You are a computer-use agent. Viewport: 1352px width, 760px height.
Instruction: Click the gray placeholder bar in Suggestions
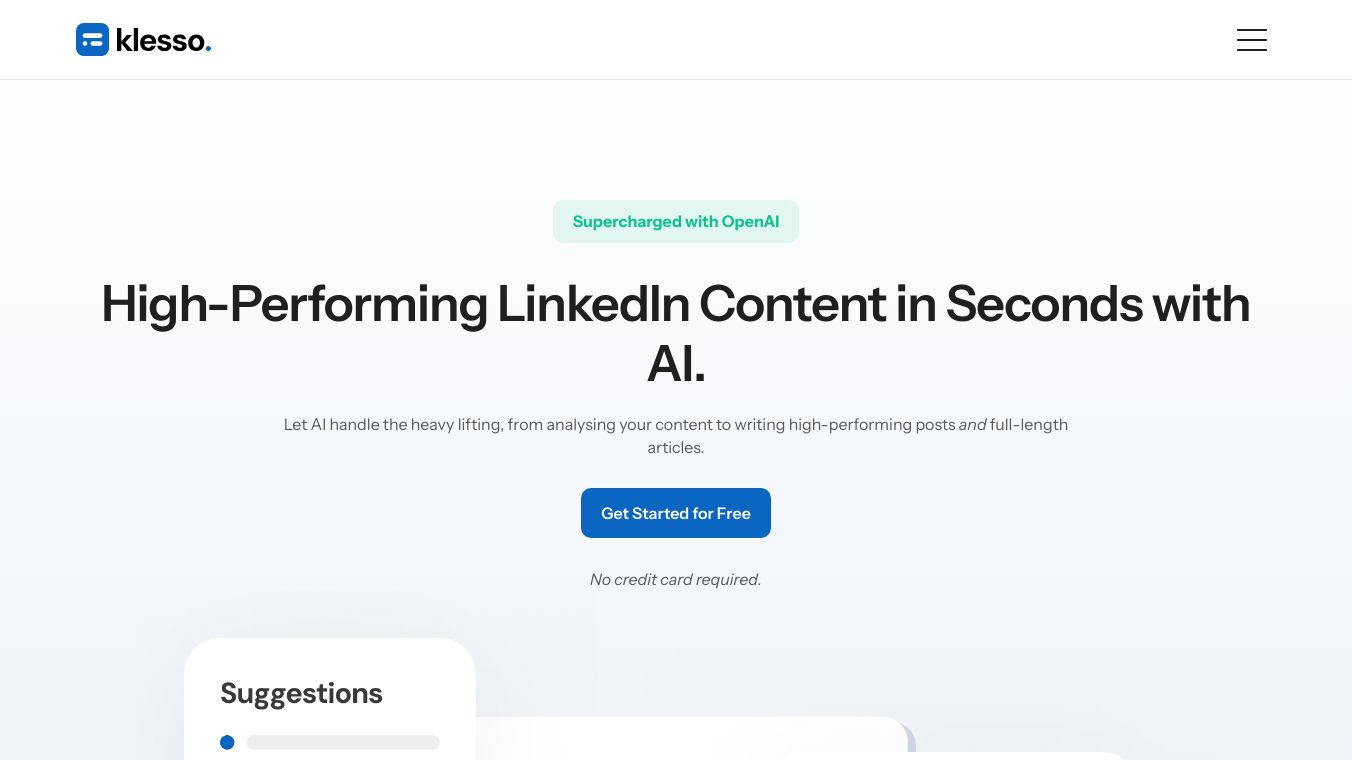tap(343, 742)
